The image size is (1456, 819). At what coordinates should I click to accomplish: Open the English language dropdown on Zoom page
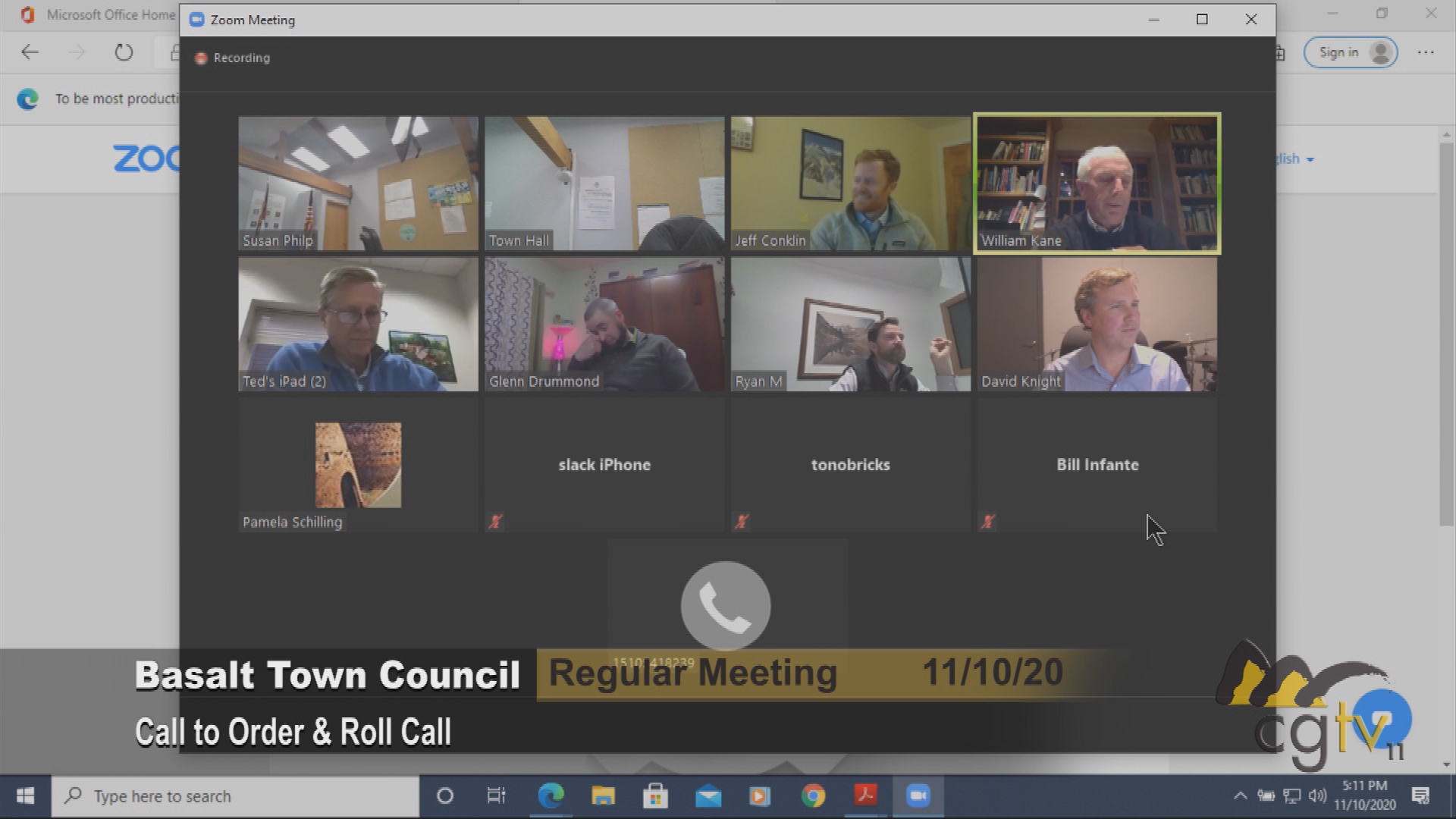1294,158
